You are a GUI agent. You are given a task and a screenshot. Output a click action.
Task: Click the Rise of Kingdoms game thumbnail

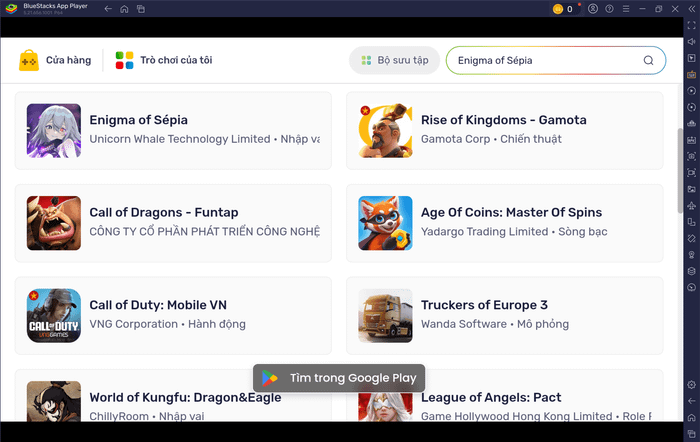click(385, 131)
